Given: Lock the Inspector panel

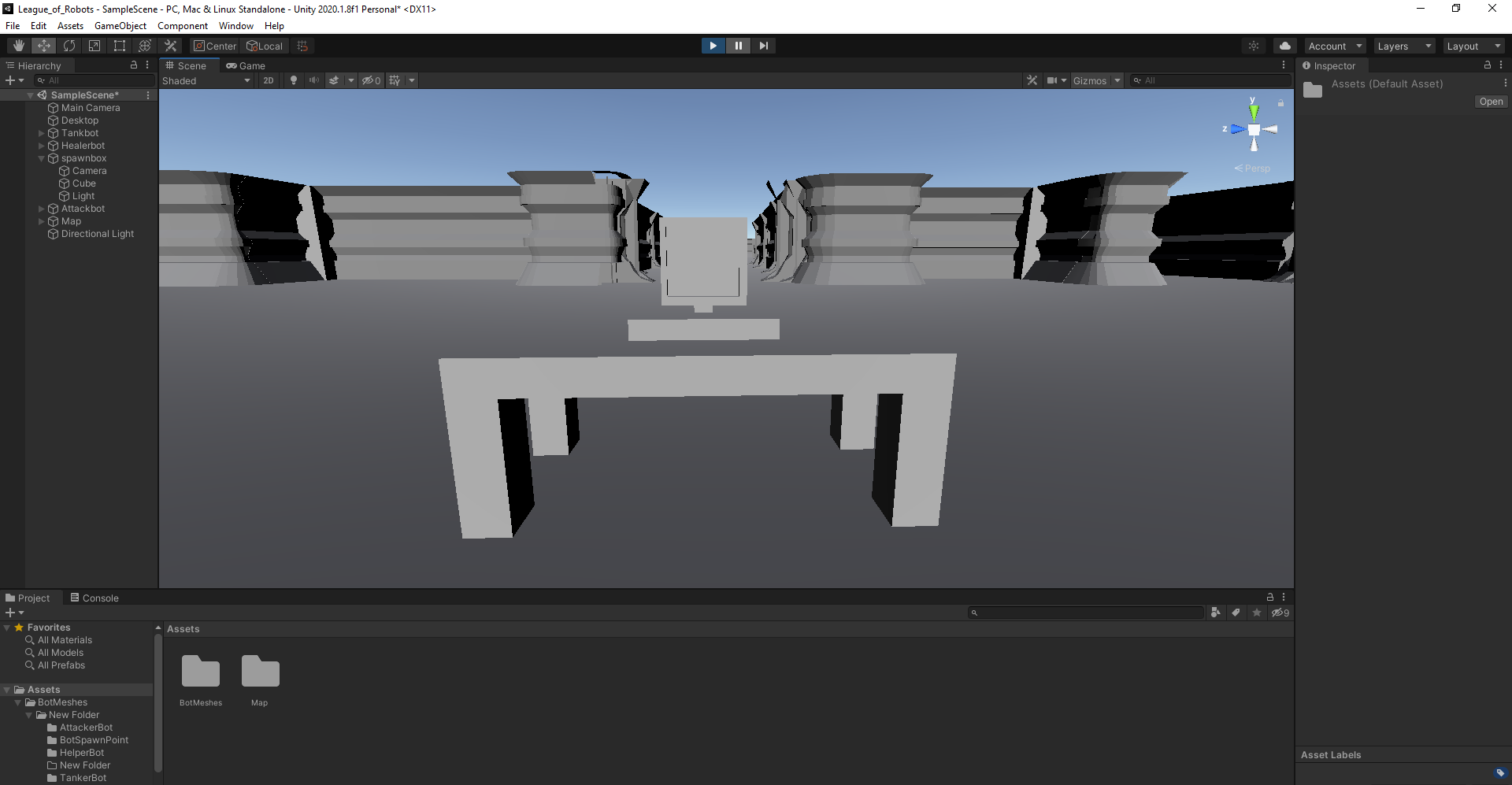Looking at the screenshot, I should [x=1487, y=65].
